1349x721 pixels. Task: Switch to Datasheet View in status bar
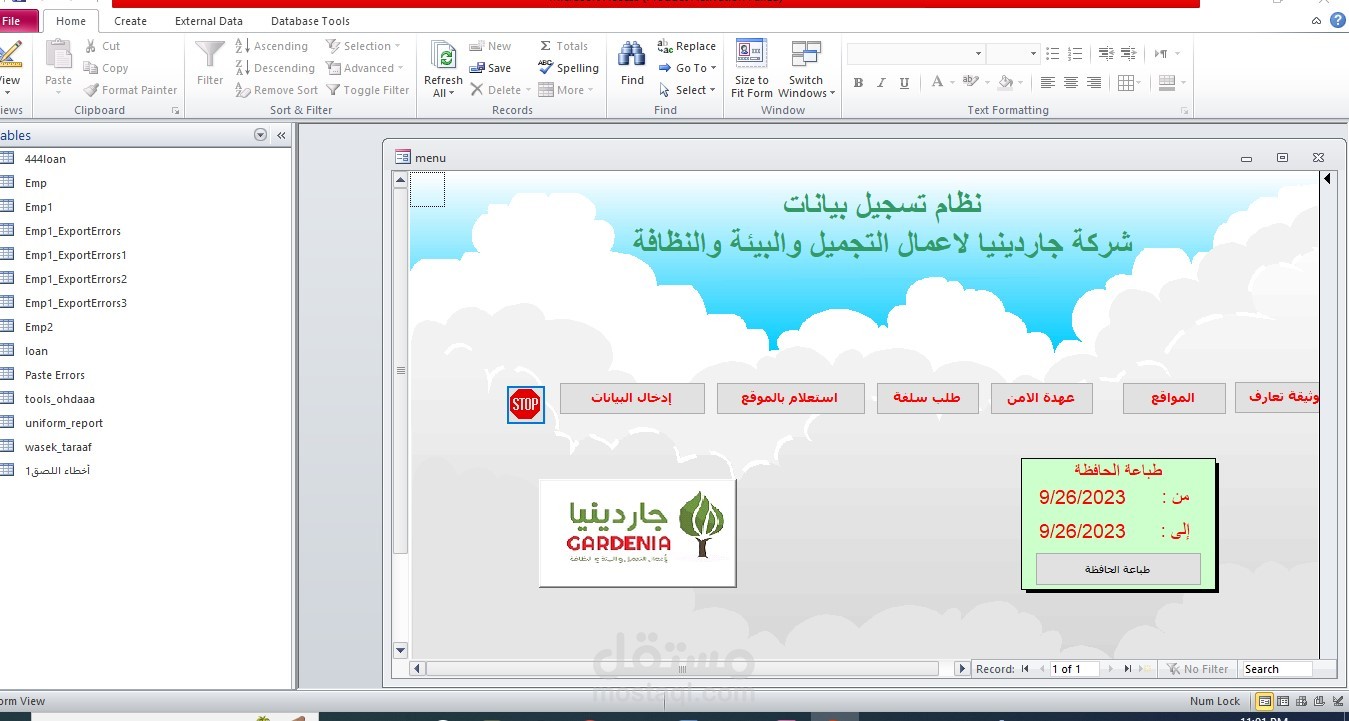(1284, 701)
